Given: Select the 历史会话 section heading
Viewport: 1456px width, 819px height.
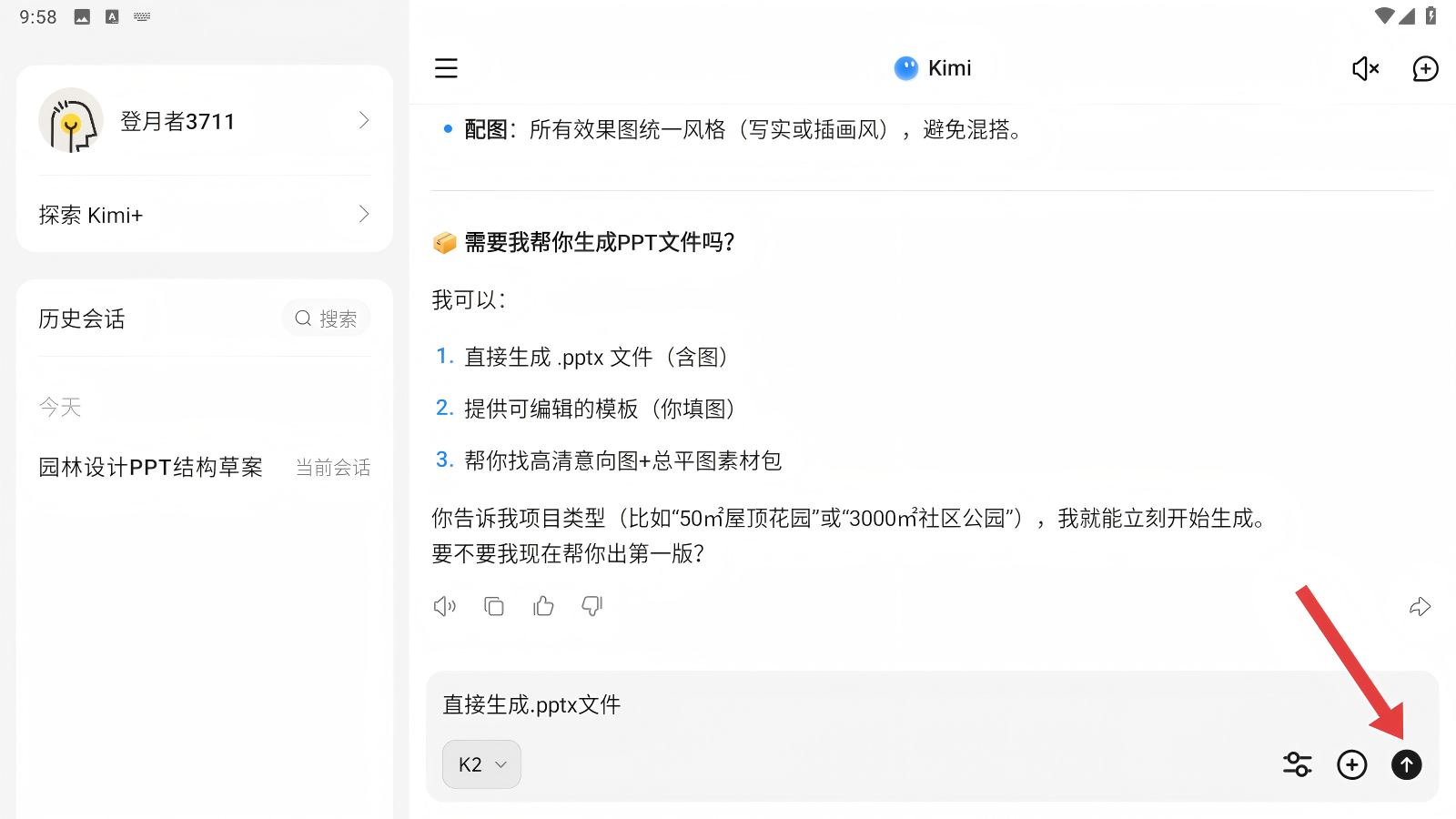Looking at the screenshot, I should (82, 318).
